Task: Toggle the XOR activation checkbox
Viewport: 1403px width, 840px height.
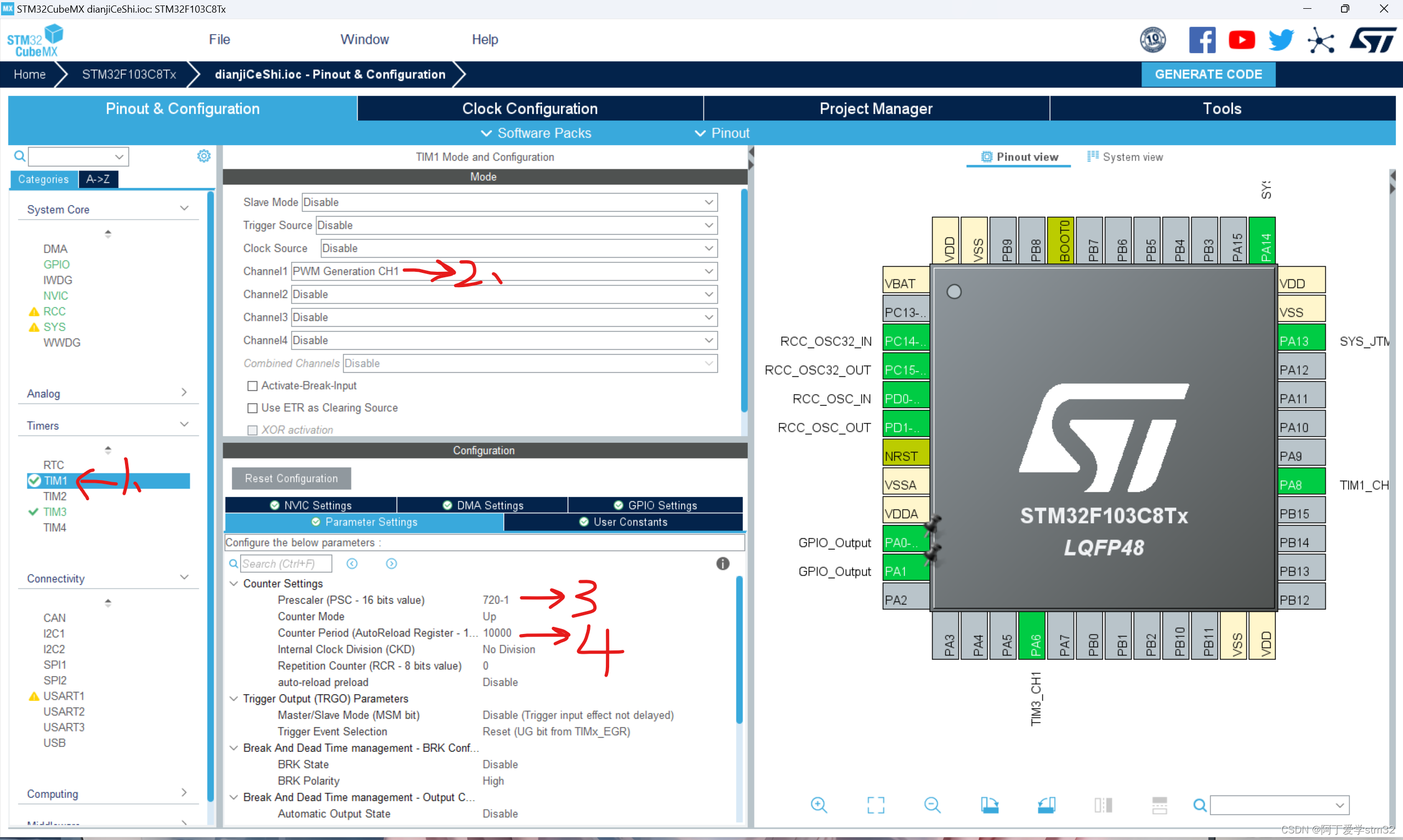Action: point(253,430)
